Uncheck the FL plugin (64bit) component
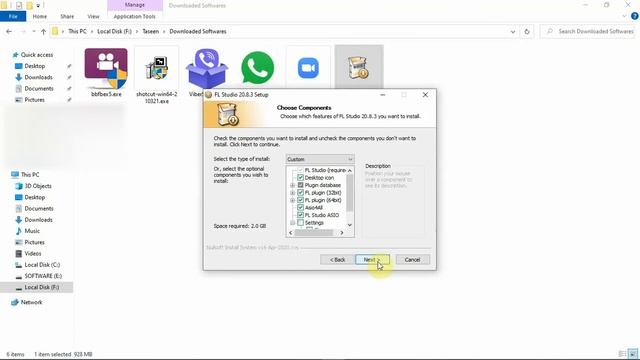640x360 pixels. tap(300, 200)
